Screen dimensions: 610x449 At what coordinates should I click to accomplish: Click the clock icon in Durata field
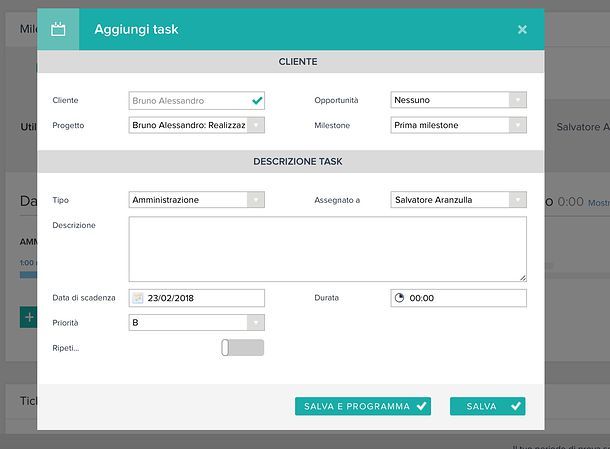coord(399,298)
